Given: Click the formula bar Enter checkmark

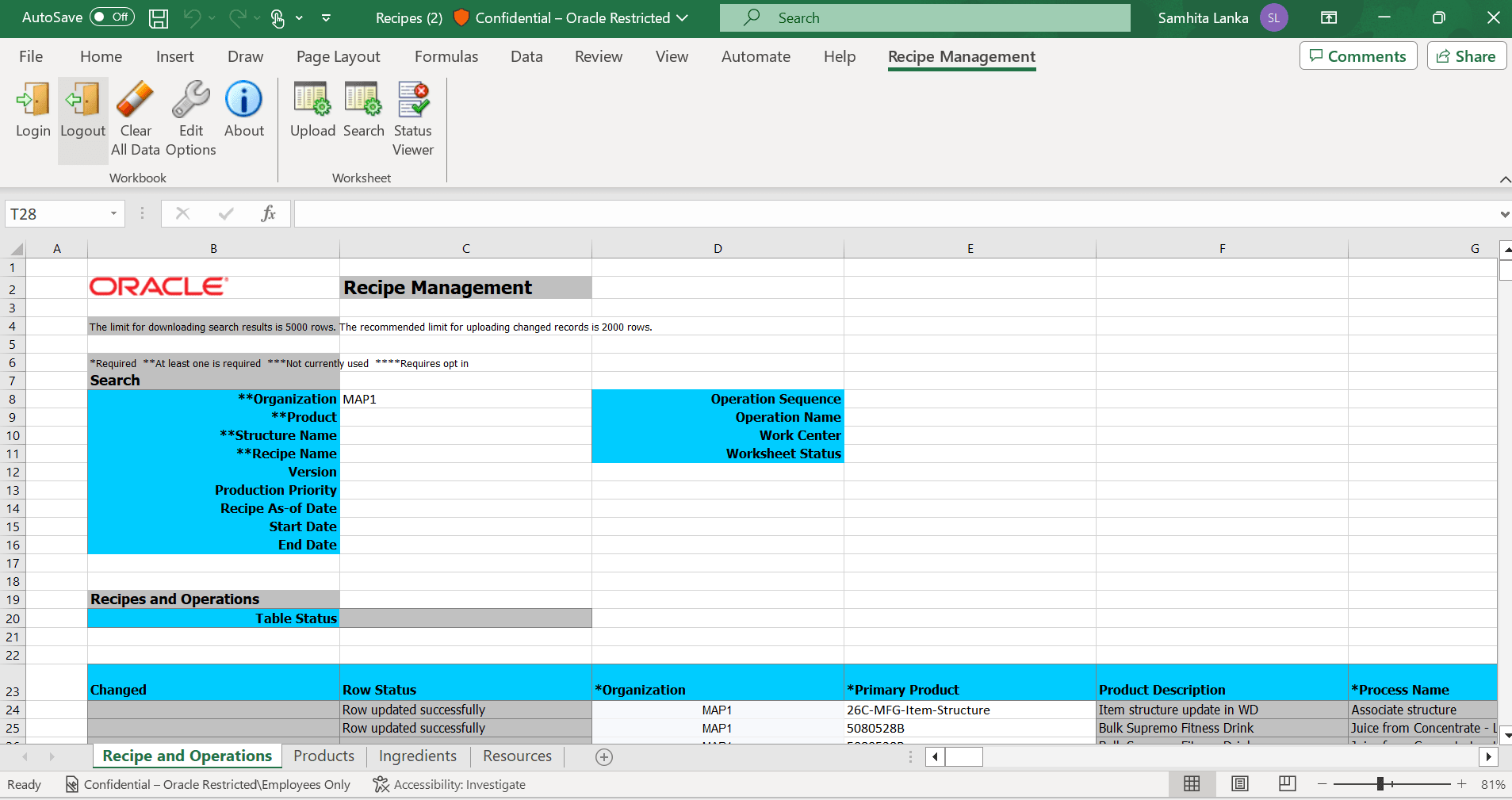Looking at the screenshot, I should tap(226, 213).
